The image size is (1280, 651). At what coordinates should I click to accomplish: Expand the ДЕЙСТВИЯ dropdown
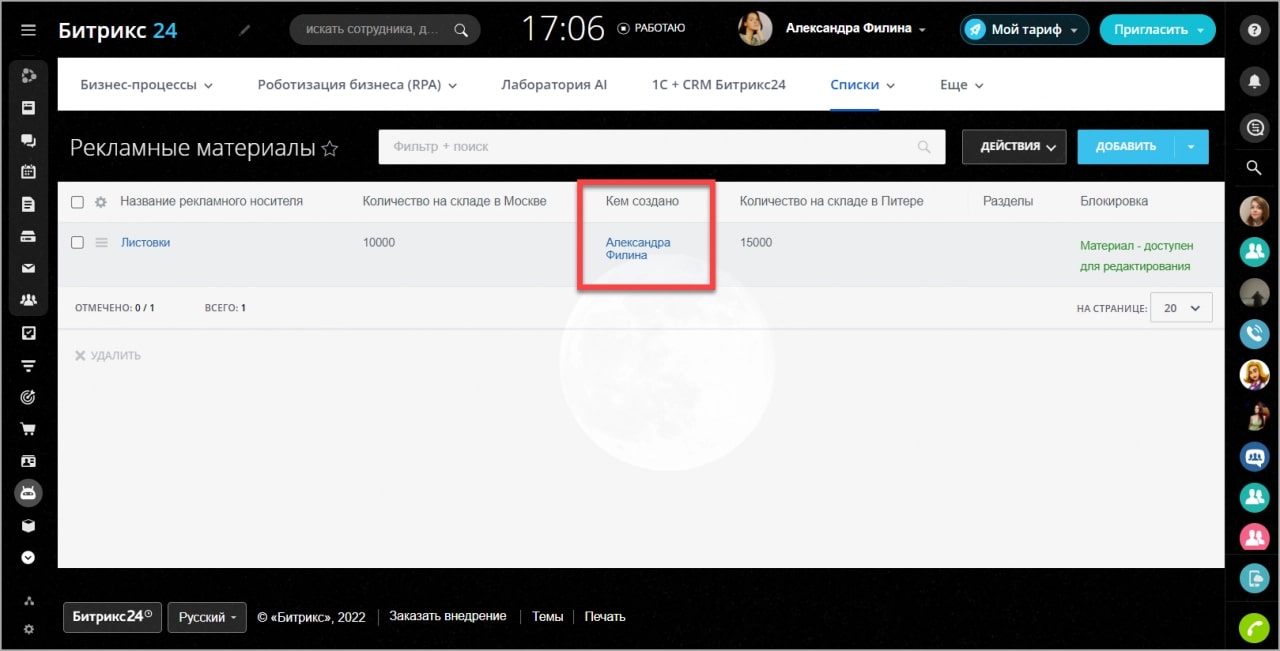(x=1013, y=147)
